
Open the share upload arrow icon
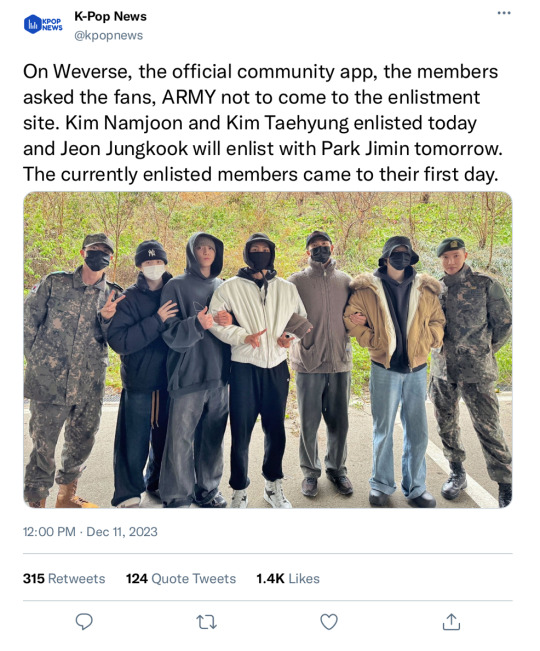tap(451, 622)
